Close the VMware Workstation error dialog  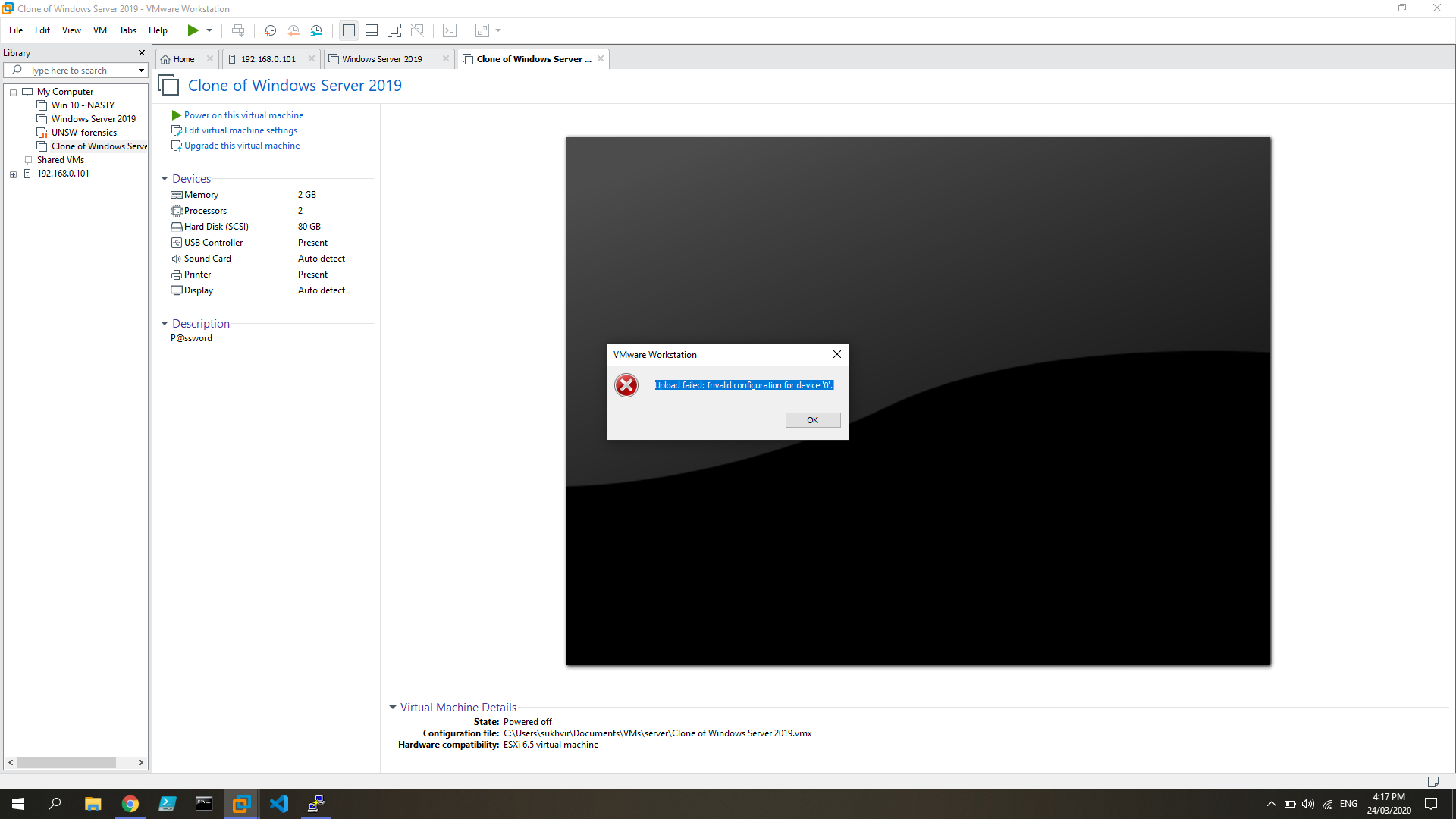pyautogui.click(x=837, y=354)
